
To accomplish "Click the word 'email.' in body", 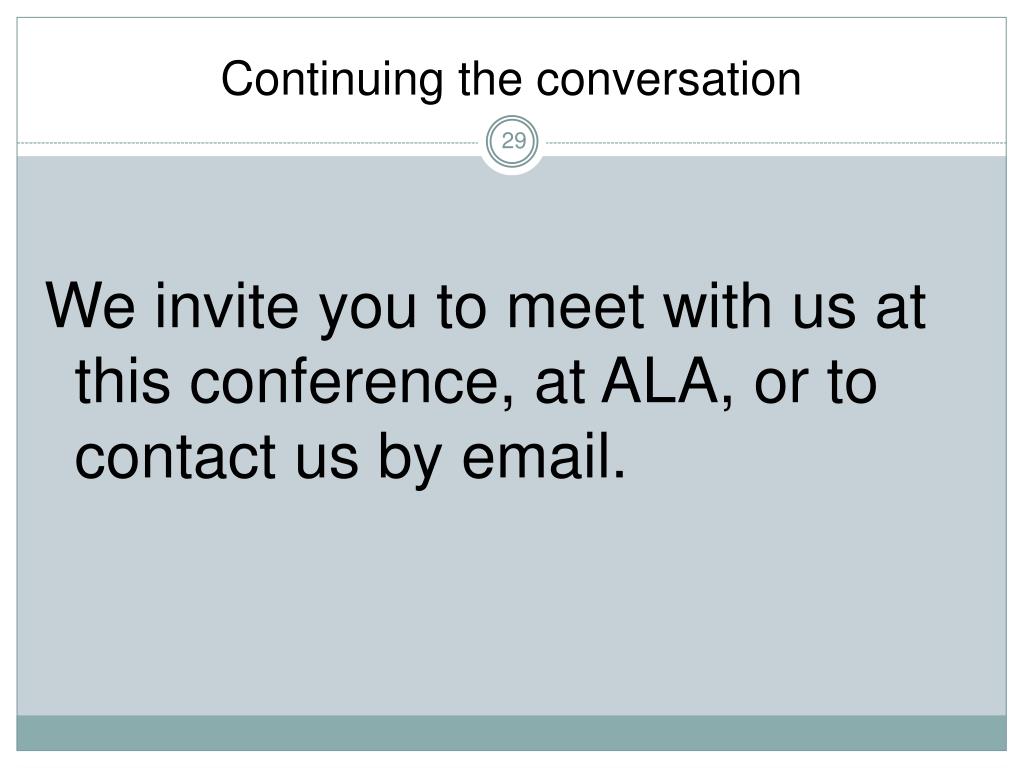I will [x=544, y=456].
